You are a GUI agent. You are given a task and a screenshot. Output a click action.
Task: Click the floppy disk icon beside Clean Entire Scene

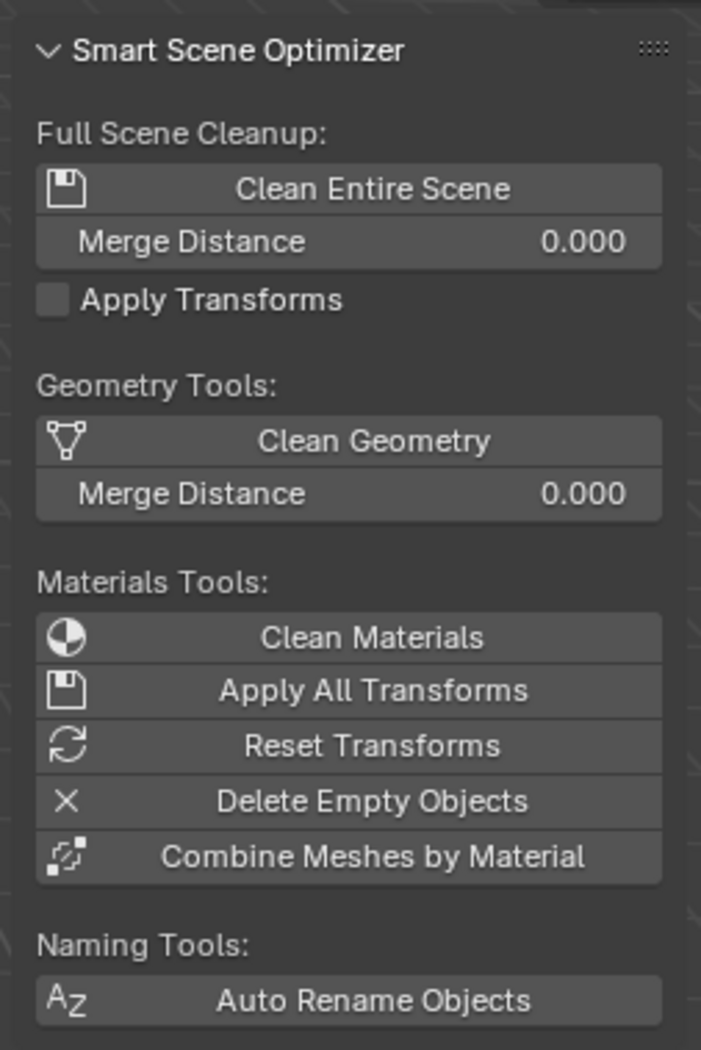point(67,189)
